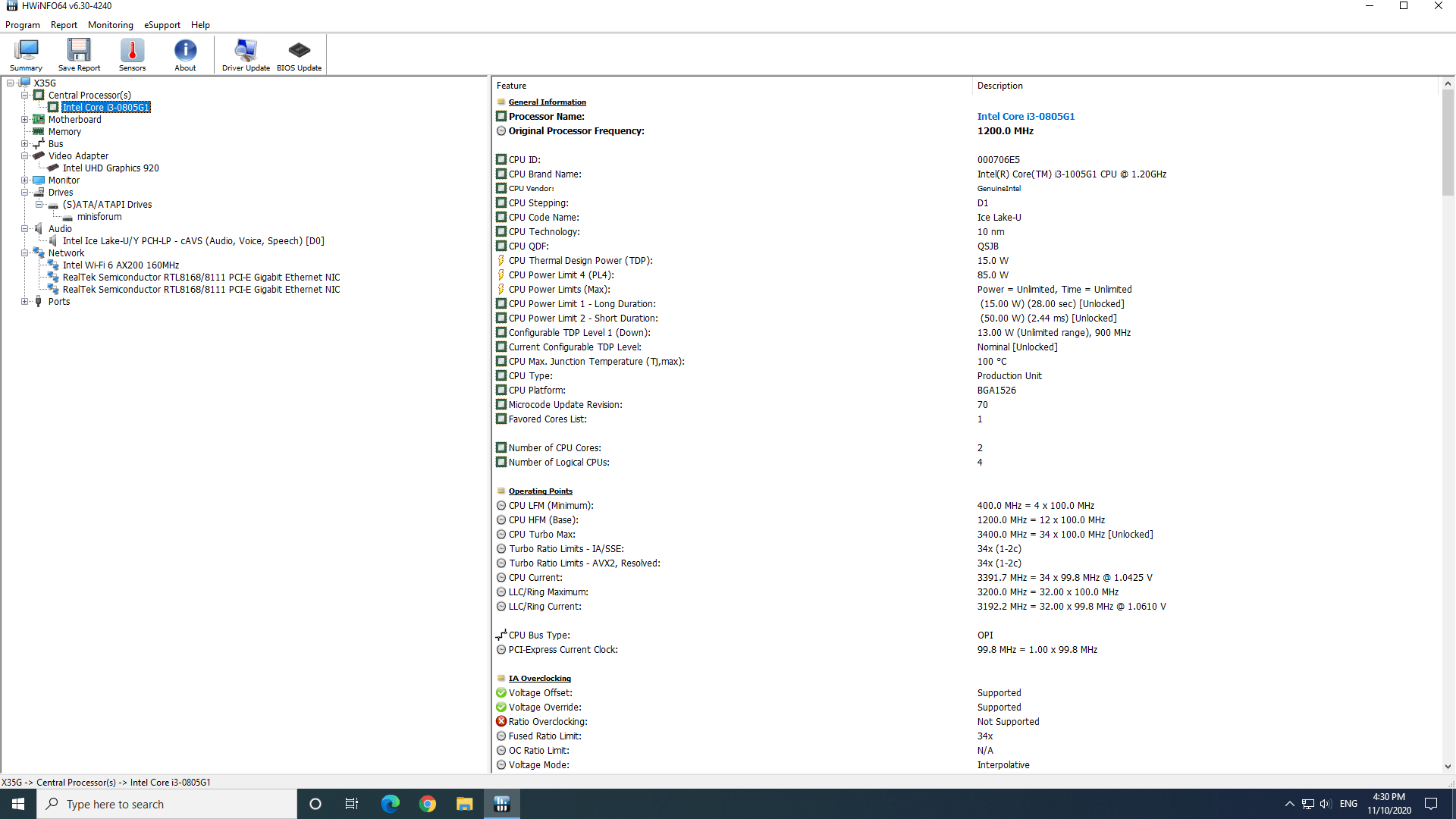This screenshot has width=1456, height=819.
Task: Collapse the Video Adapter node
Action: point(25,156)
